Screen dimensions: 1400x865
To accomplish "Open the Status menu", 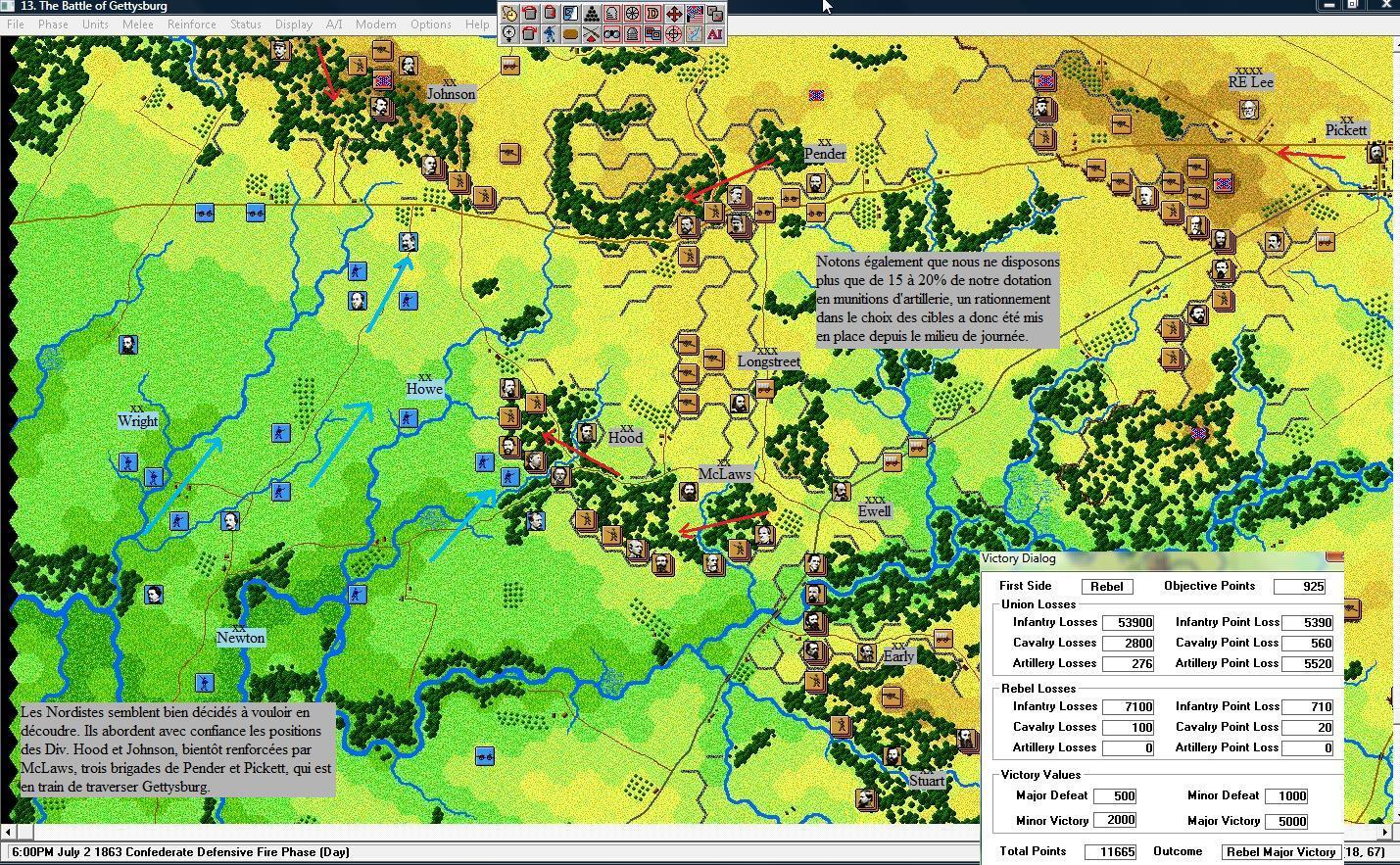I will point(245,24).
